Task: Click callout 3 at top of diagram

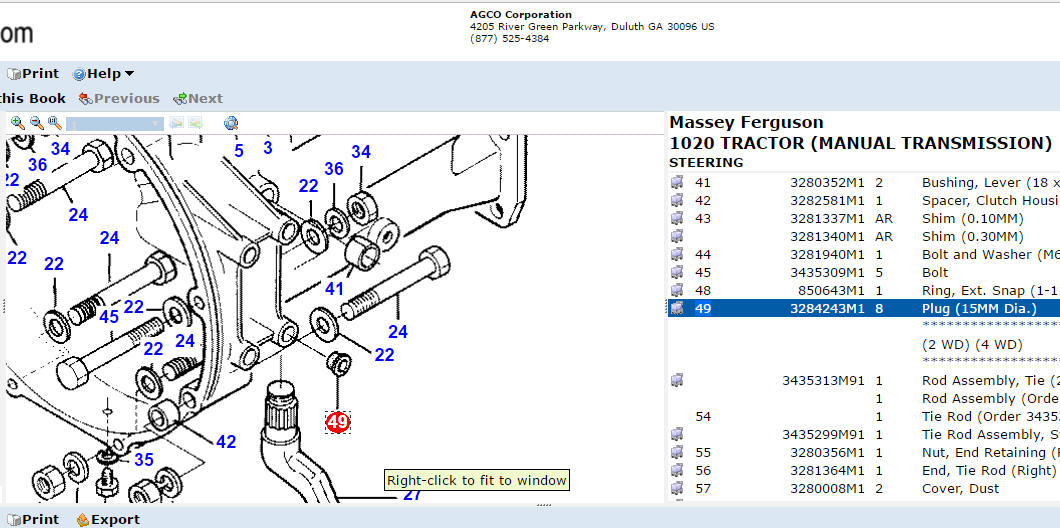Action: [x=268, y=147]
